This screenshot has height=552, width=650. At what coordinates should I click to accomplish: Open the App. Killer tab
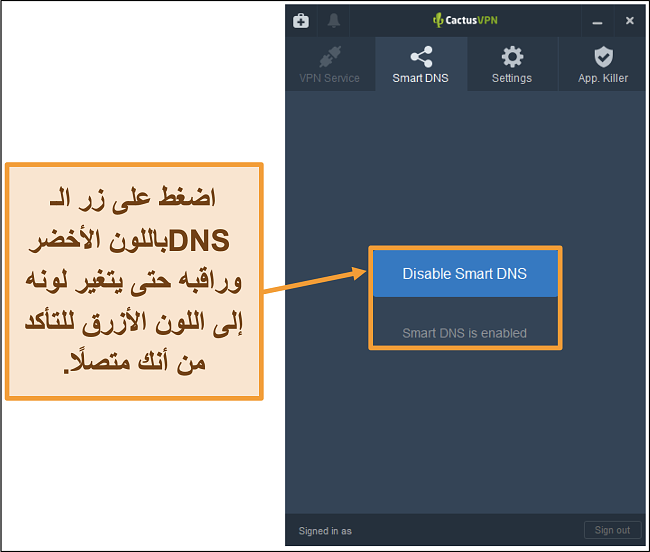(603, 65)
